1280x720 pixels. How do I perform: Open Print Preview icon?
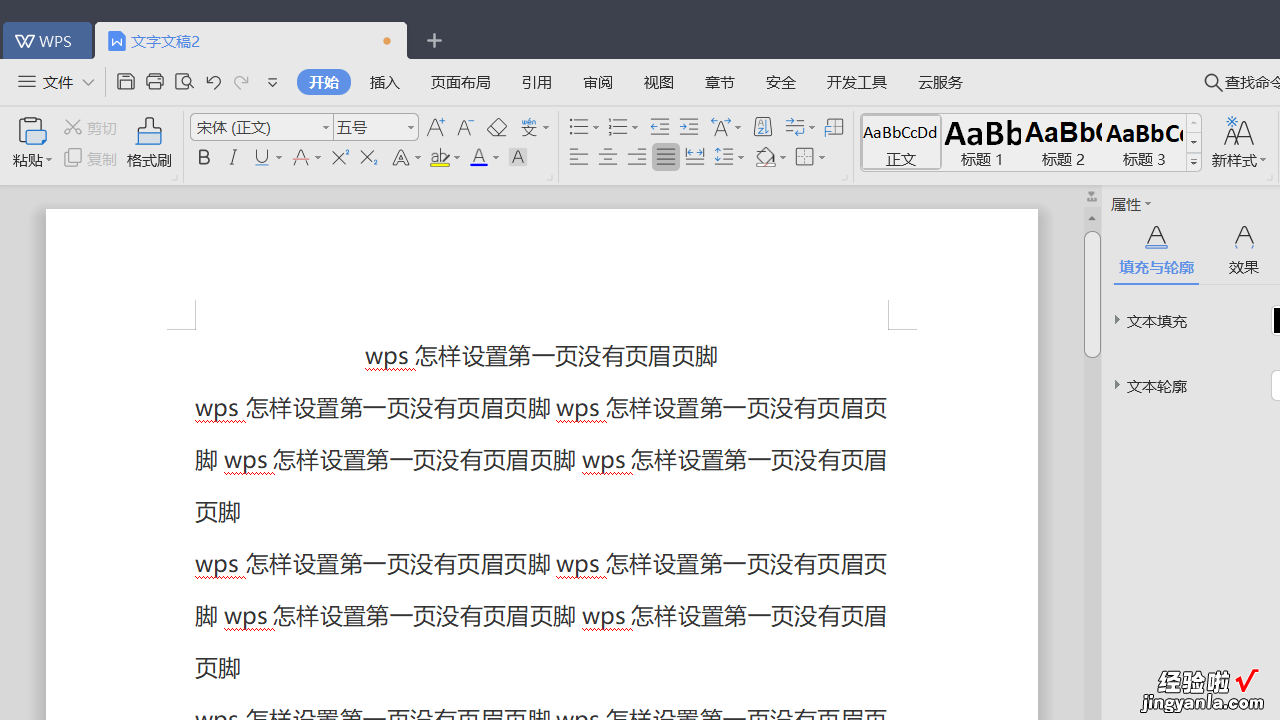coord(184,82)
